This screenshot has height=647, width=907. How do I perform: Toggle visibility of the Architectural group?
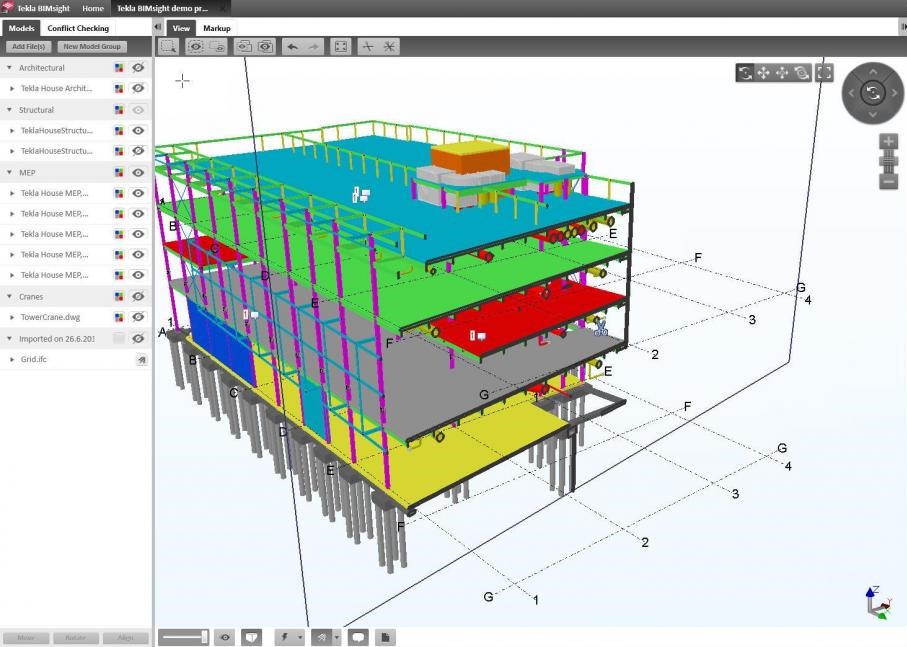pos(138,68)
